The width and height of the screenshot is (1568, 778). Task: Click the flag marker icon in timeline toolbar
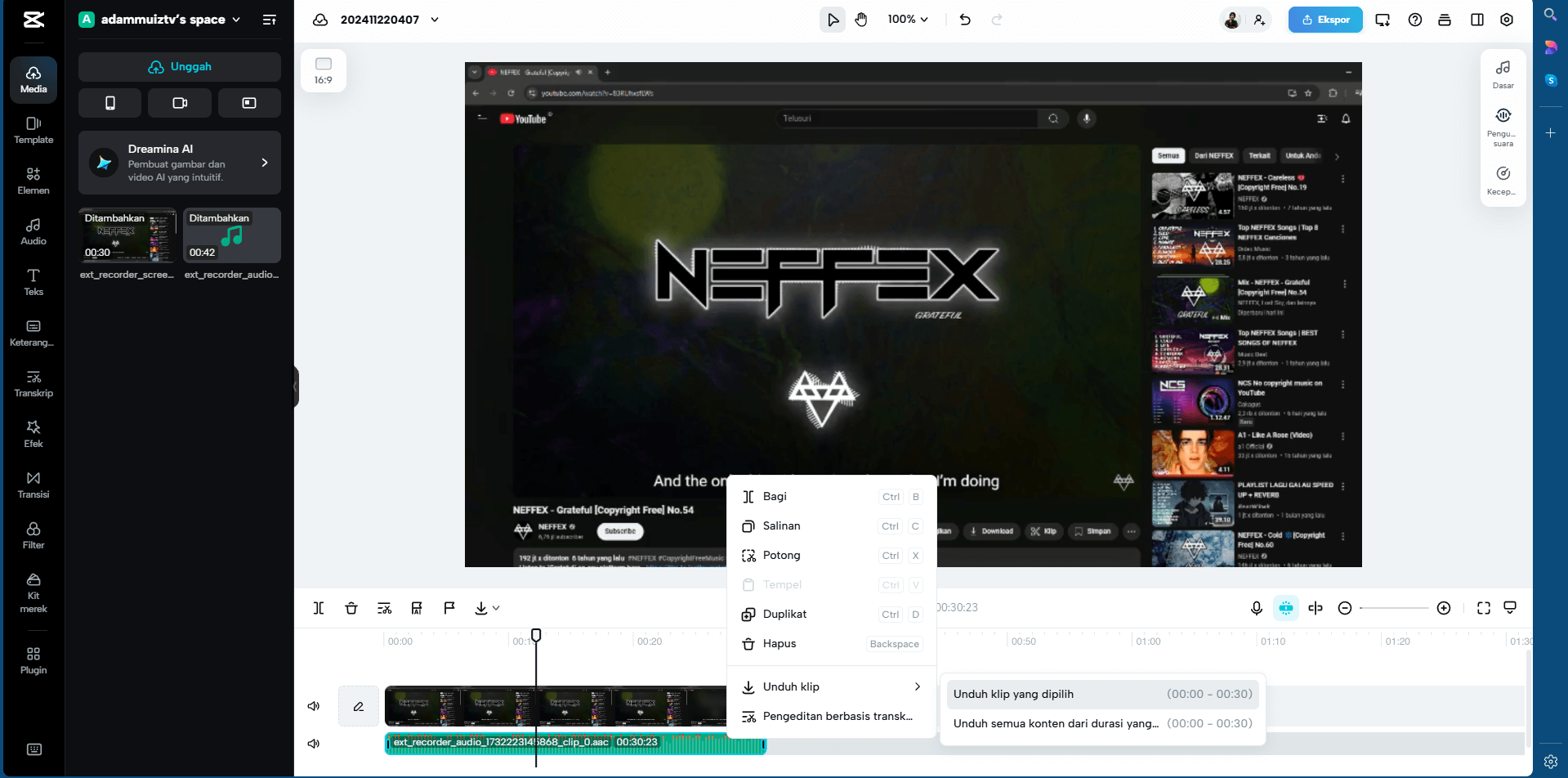point(449,608)
